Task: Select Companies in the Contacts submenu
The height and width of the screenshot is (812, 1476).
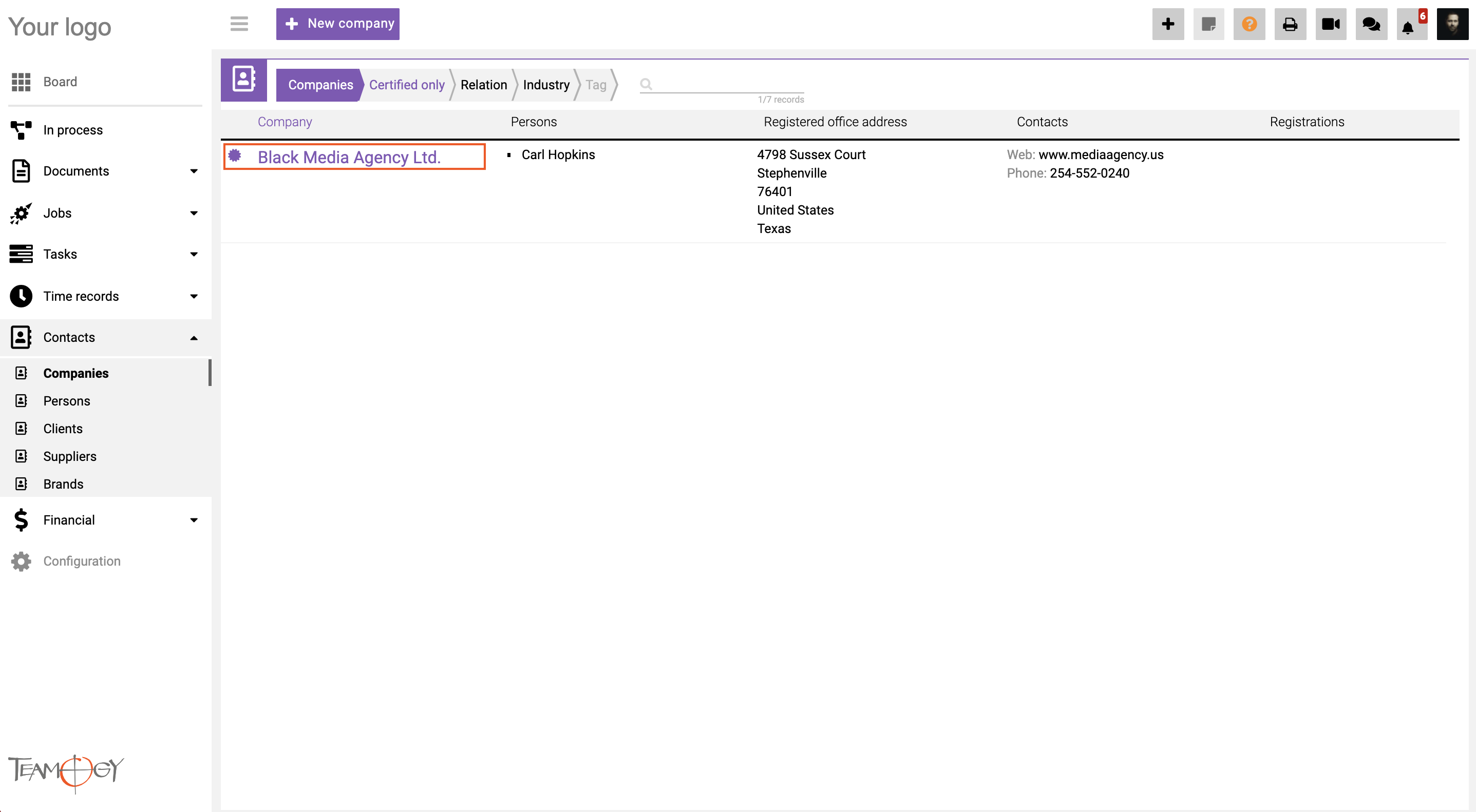Action: [75, 373]
